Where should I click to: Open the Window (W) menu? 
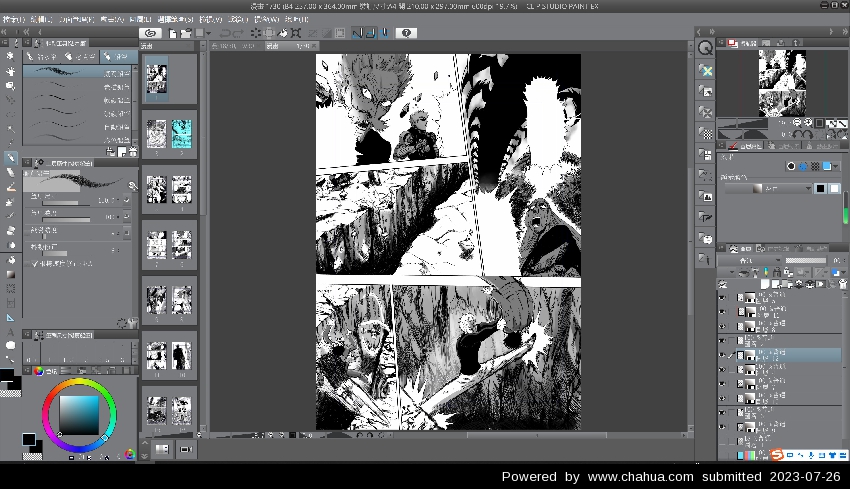click(267, 19)
